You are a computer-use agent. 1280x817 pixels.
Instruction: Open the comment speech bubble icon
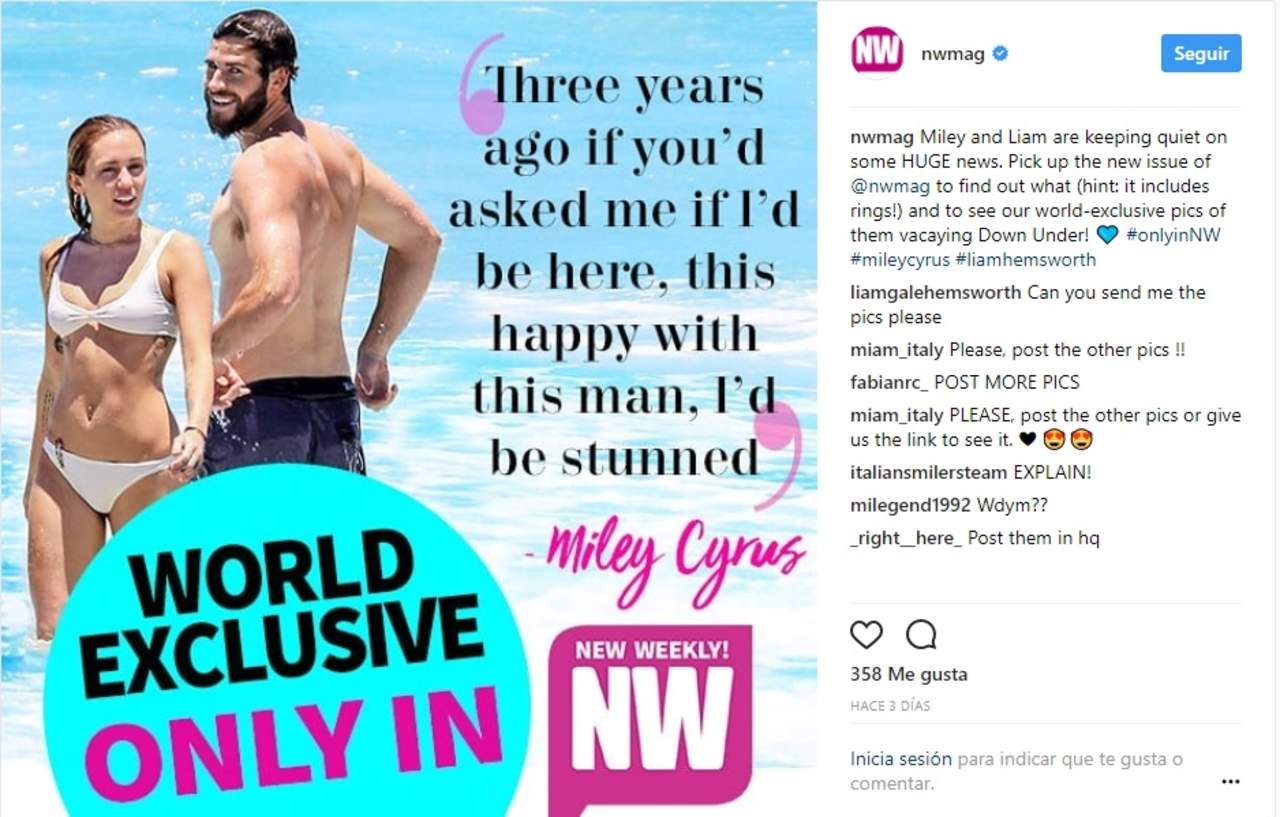[x=921, y=634]
